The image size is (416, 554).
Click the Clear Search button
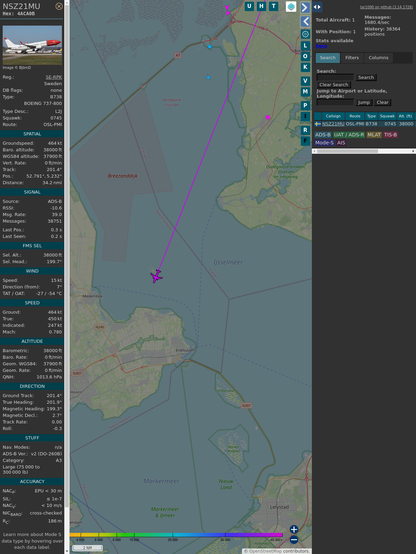(334, 84)
